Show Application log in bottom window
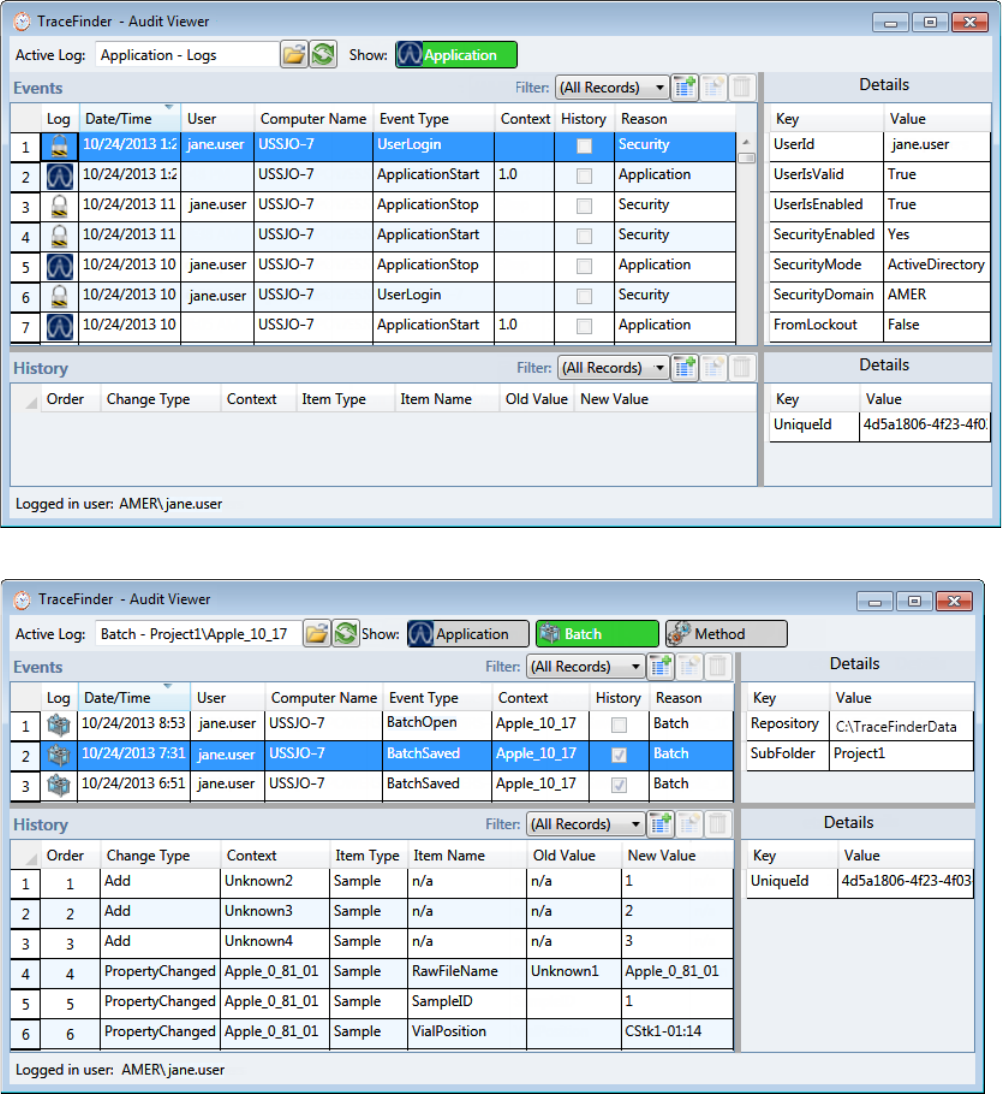The image size is (1002, 1094). [468, 634]
